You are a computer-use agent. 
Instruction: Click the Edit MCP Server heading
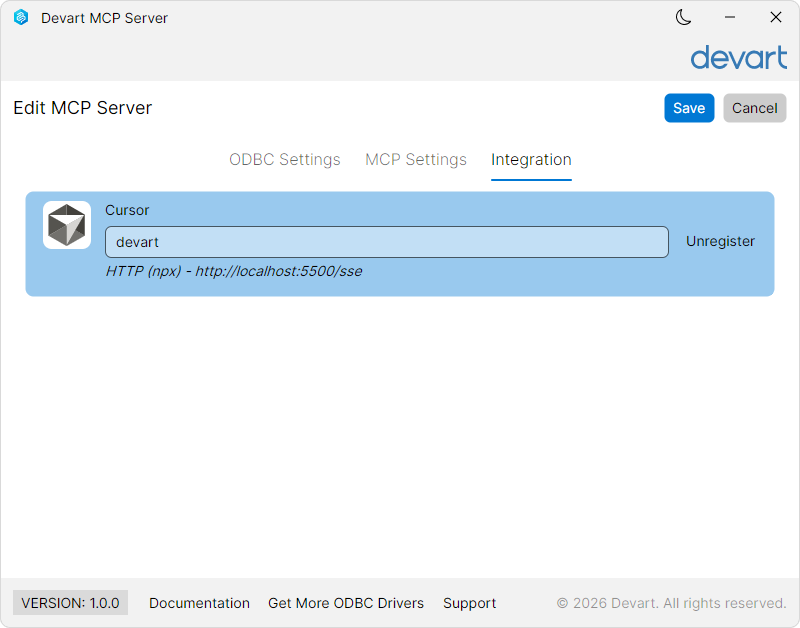click(x=83, y=108)
